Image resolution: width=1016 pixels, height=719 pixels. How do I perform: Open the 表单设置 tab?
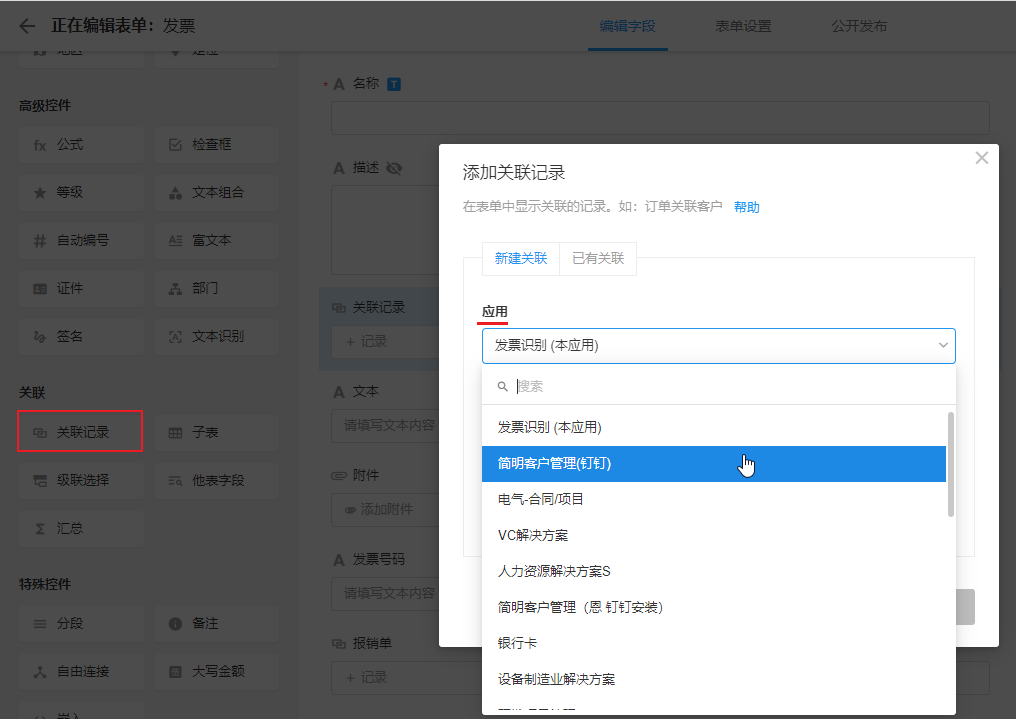pos(743,26)
